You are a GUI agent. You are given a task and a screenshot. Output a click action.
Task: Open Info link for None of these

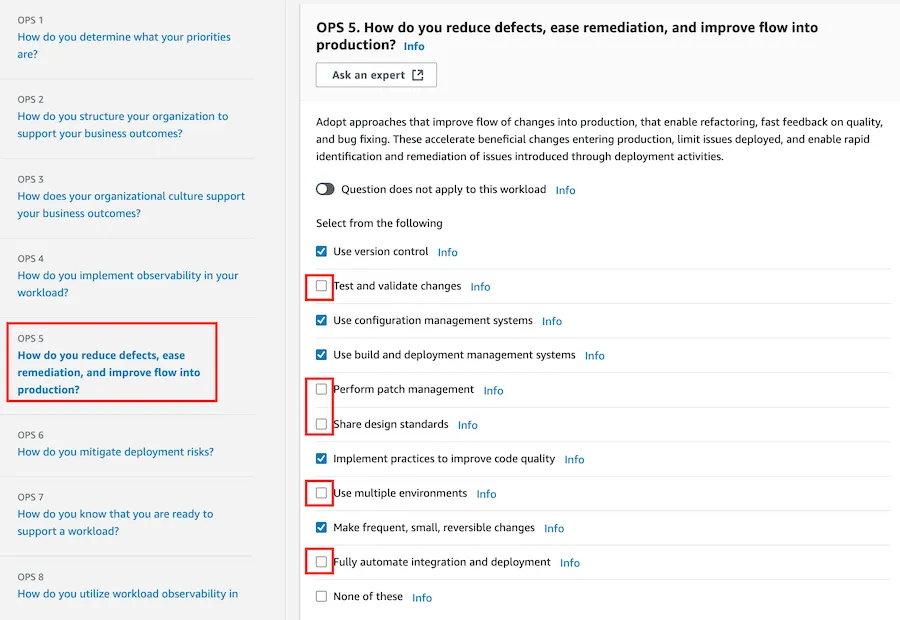[x=422, y=598]
